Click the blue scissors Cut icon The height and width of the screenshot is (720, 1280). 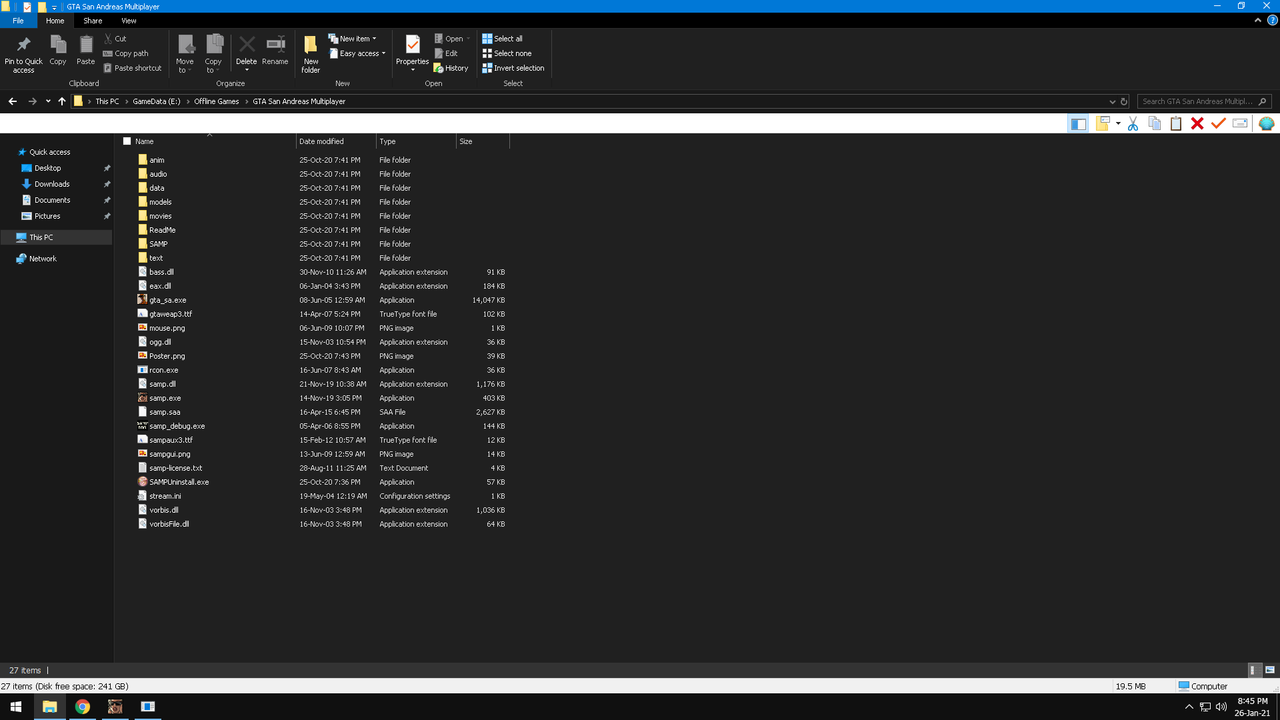pos(1133,124)
